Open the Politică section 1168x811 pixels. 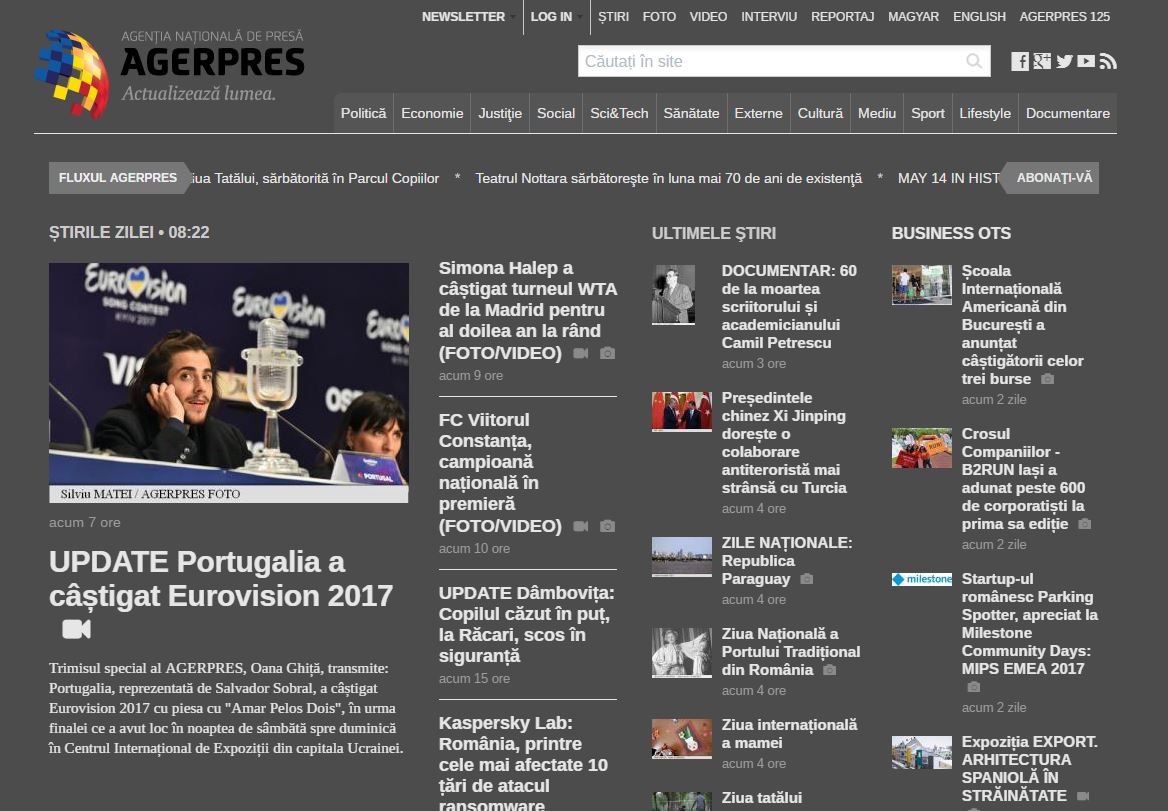(x=364, y=113)
